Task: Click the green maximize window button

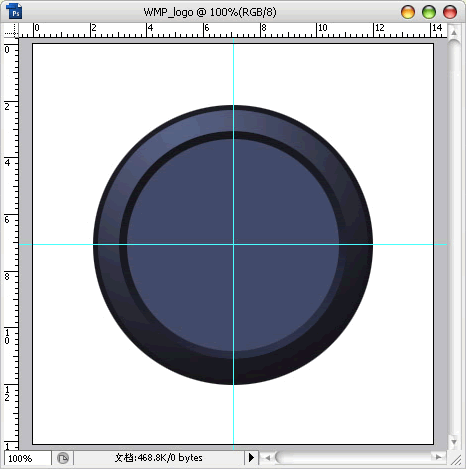Action: click(x=429, y=12)
